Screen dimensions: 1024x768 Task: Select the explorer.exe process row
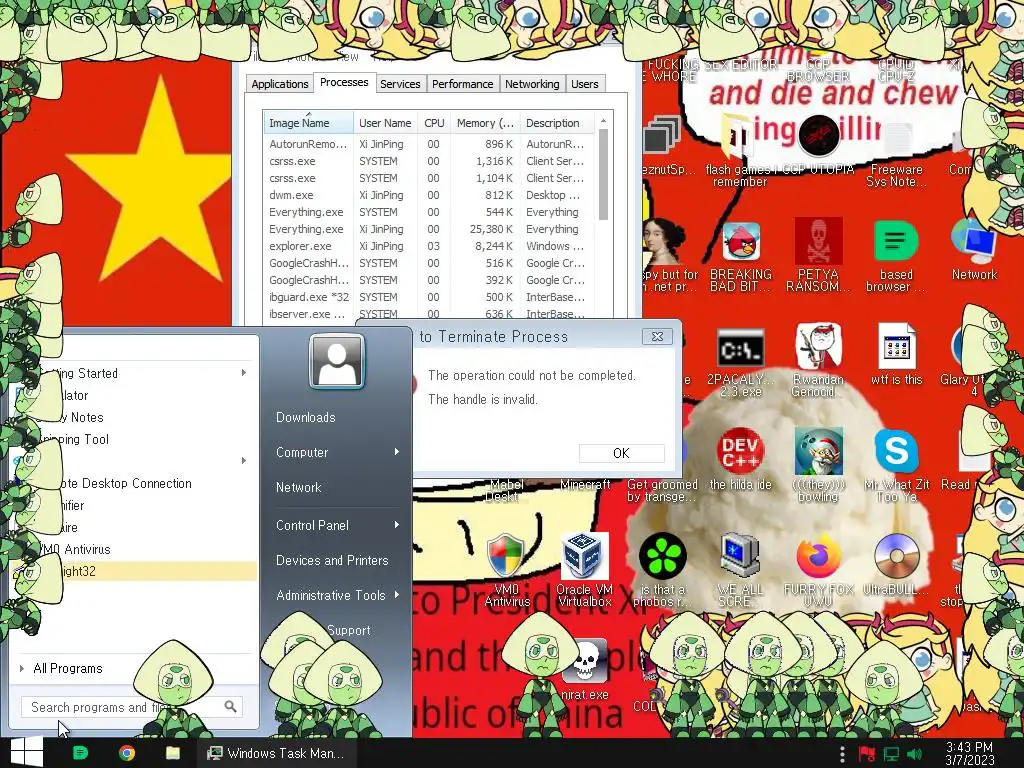tap(428, 246)
